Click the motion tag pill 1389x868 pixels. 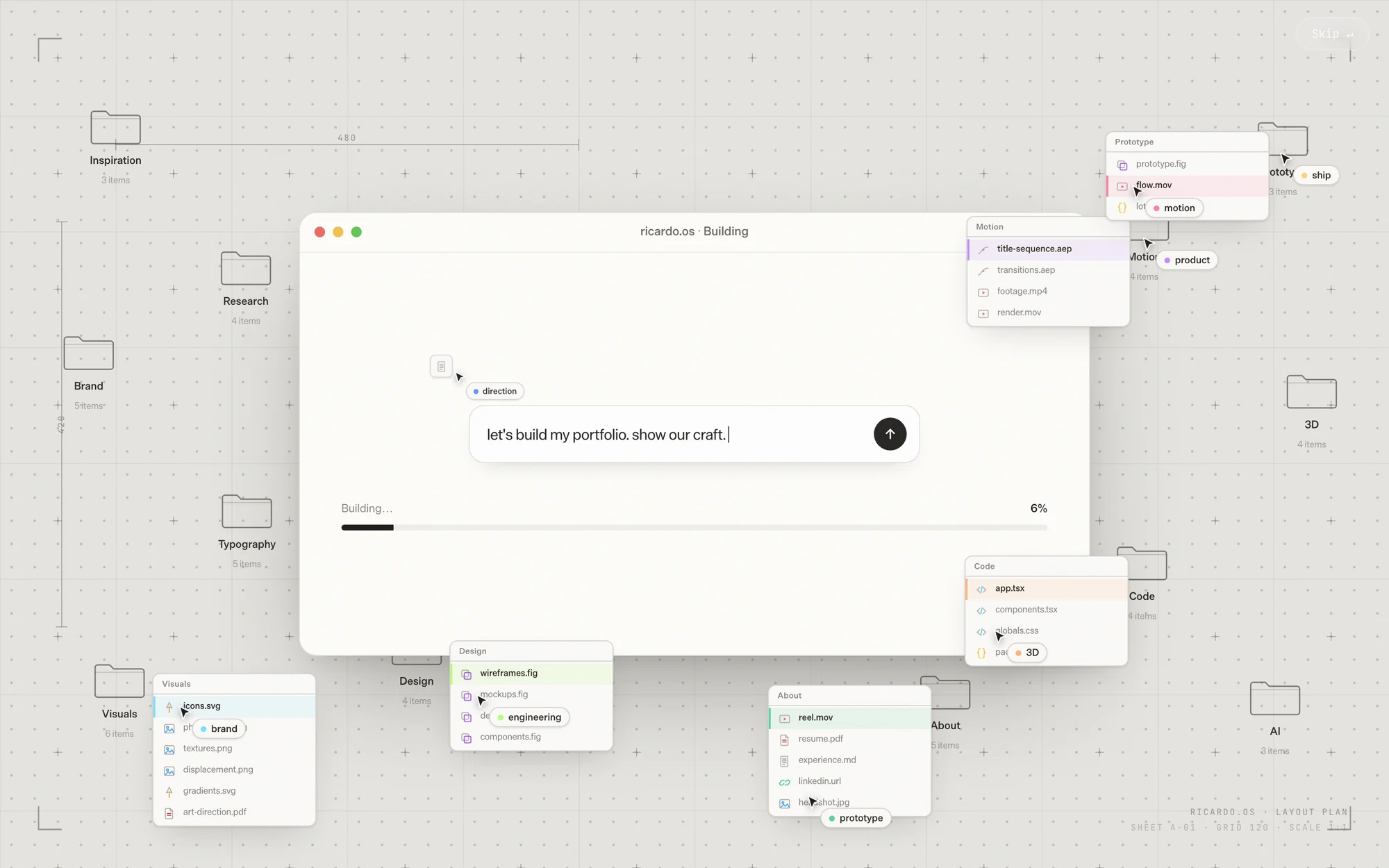(1174, 208)
